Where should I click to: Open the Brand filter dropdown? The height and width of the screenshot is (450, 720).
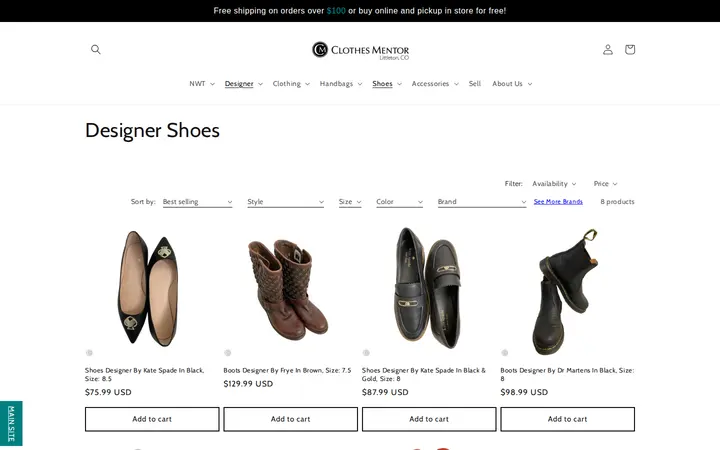tap(482, 202)
